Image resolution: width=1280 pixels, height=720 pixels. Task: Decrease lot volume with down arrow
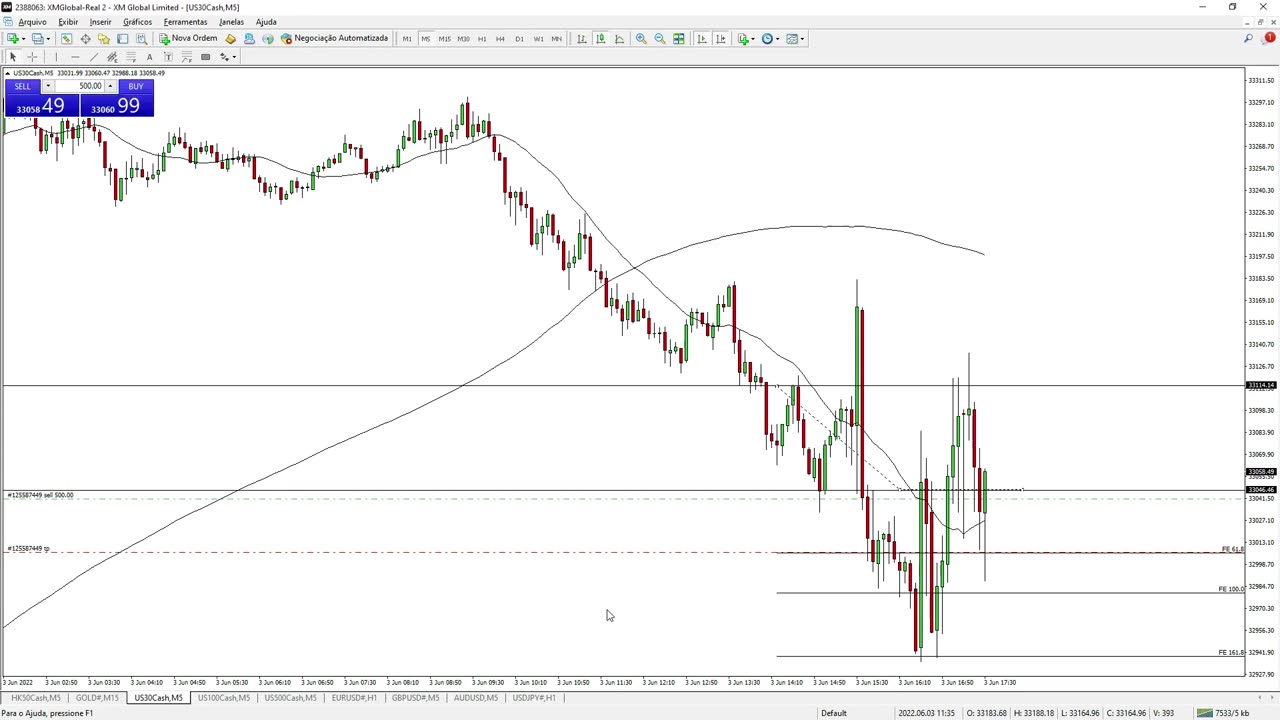[47, 86]
